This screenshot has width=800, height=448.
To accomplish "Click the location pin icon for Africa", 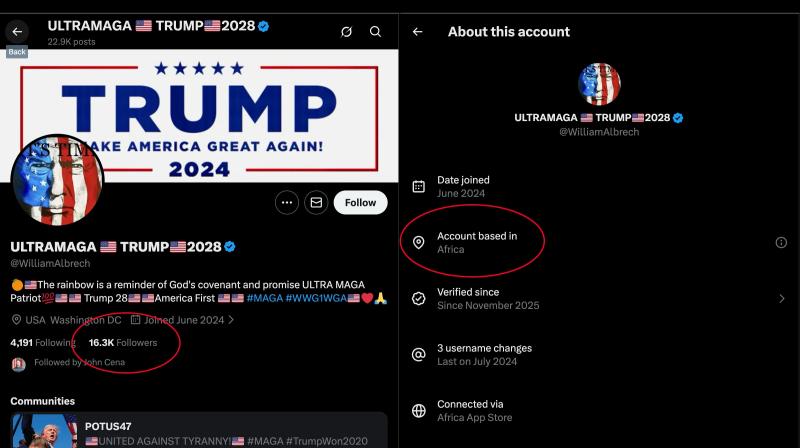I will [419, 242].
